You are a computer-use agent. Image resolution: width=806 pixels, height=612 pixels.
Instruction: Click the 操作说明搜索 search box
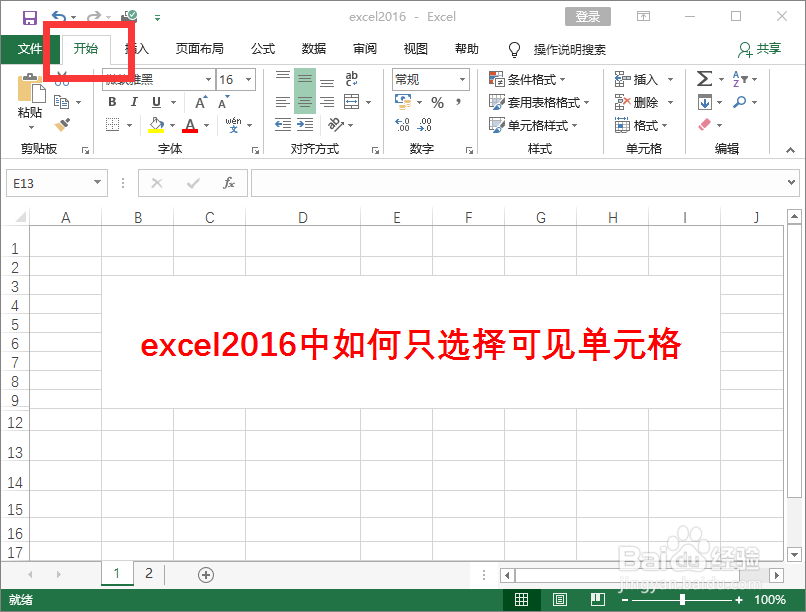click(x=570, y=49)
